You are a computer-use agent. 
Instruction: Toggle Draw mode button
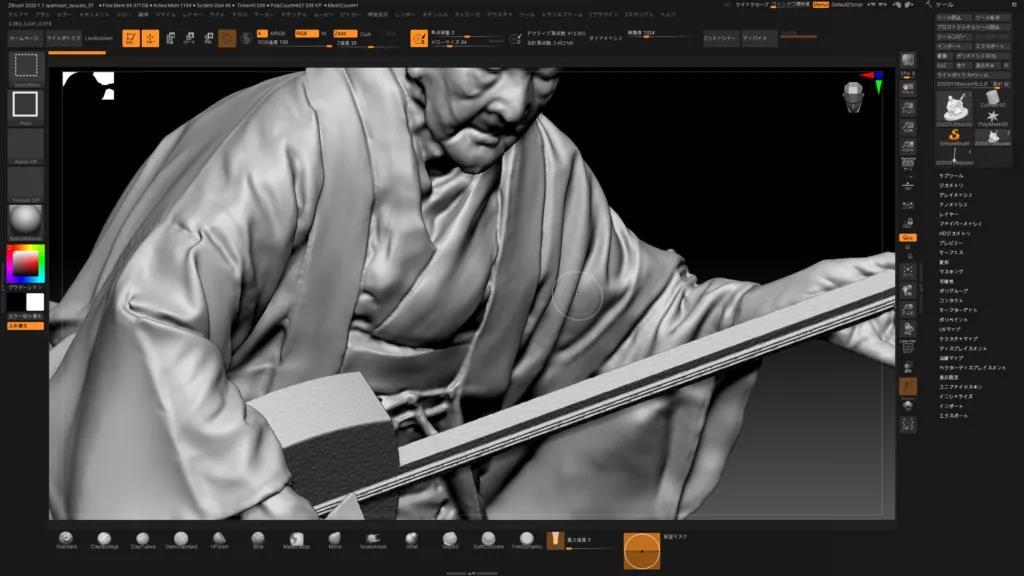[x=150, y=39]
